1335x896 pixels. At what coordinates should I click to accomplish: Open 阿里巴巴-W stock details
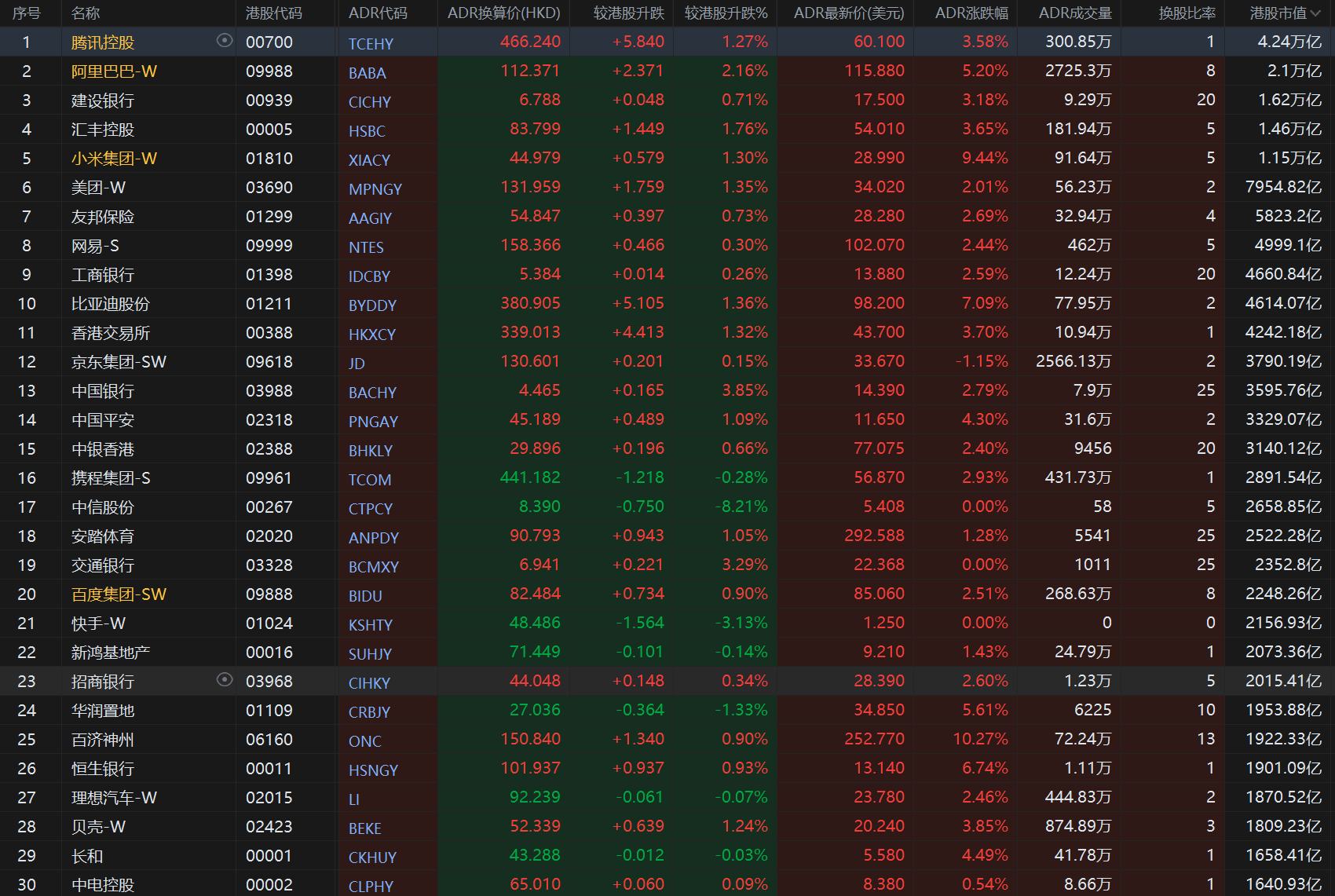[114, 71]
